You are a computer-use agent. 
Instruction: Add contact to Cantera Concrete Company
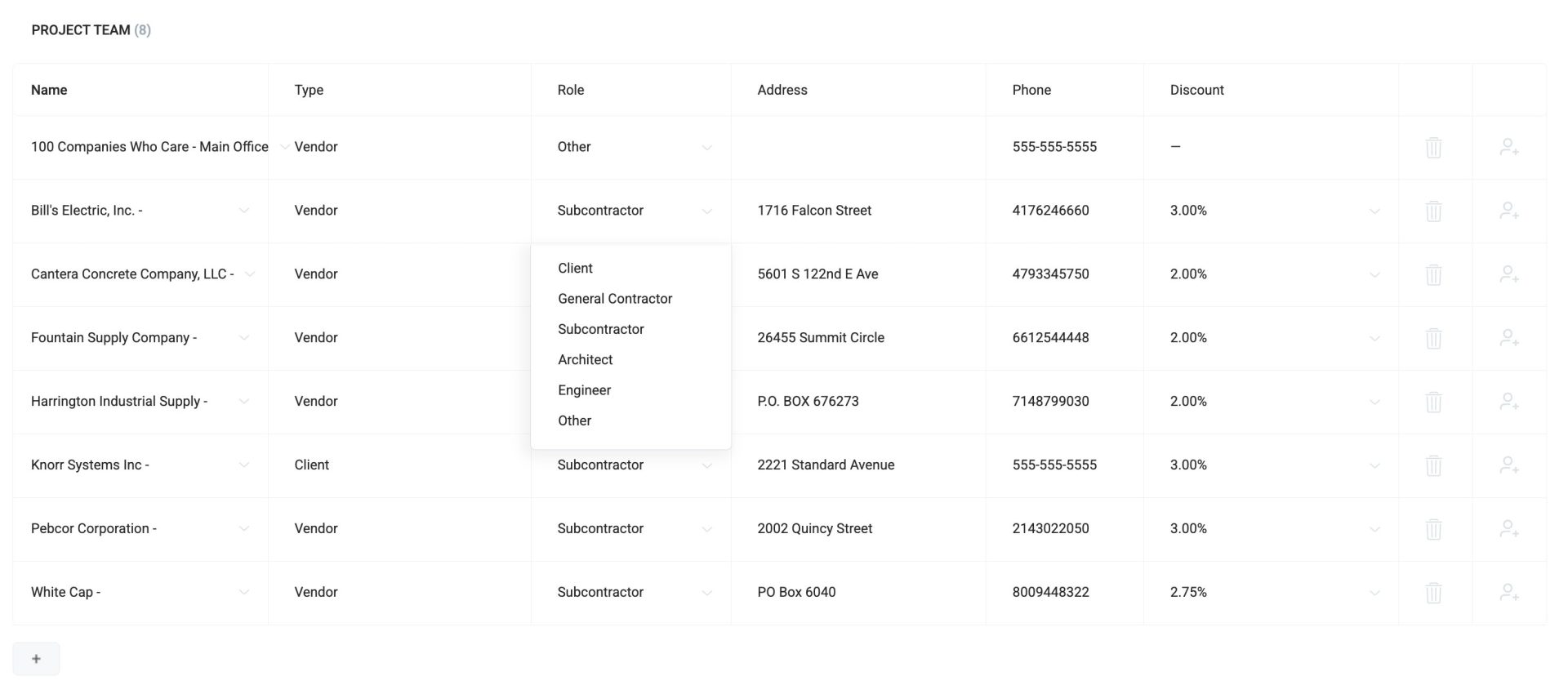1509,274
